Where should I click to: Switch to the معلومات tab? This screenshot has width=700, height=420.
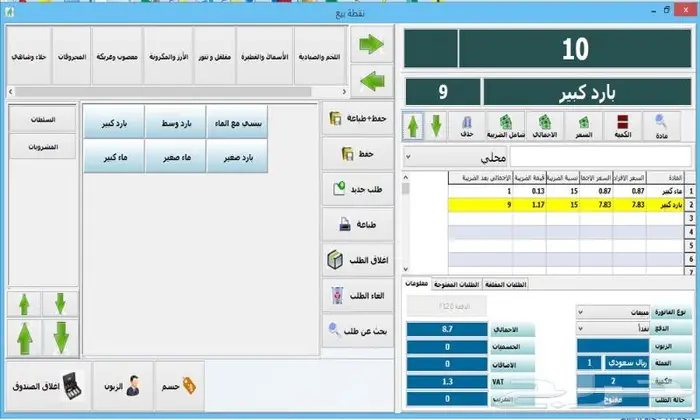coord(417,284)
